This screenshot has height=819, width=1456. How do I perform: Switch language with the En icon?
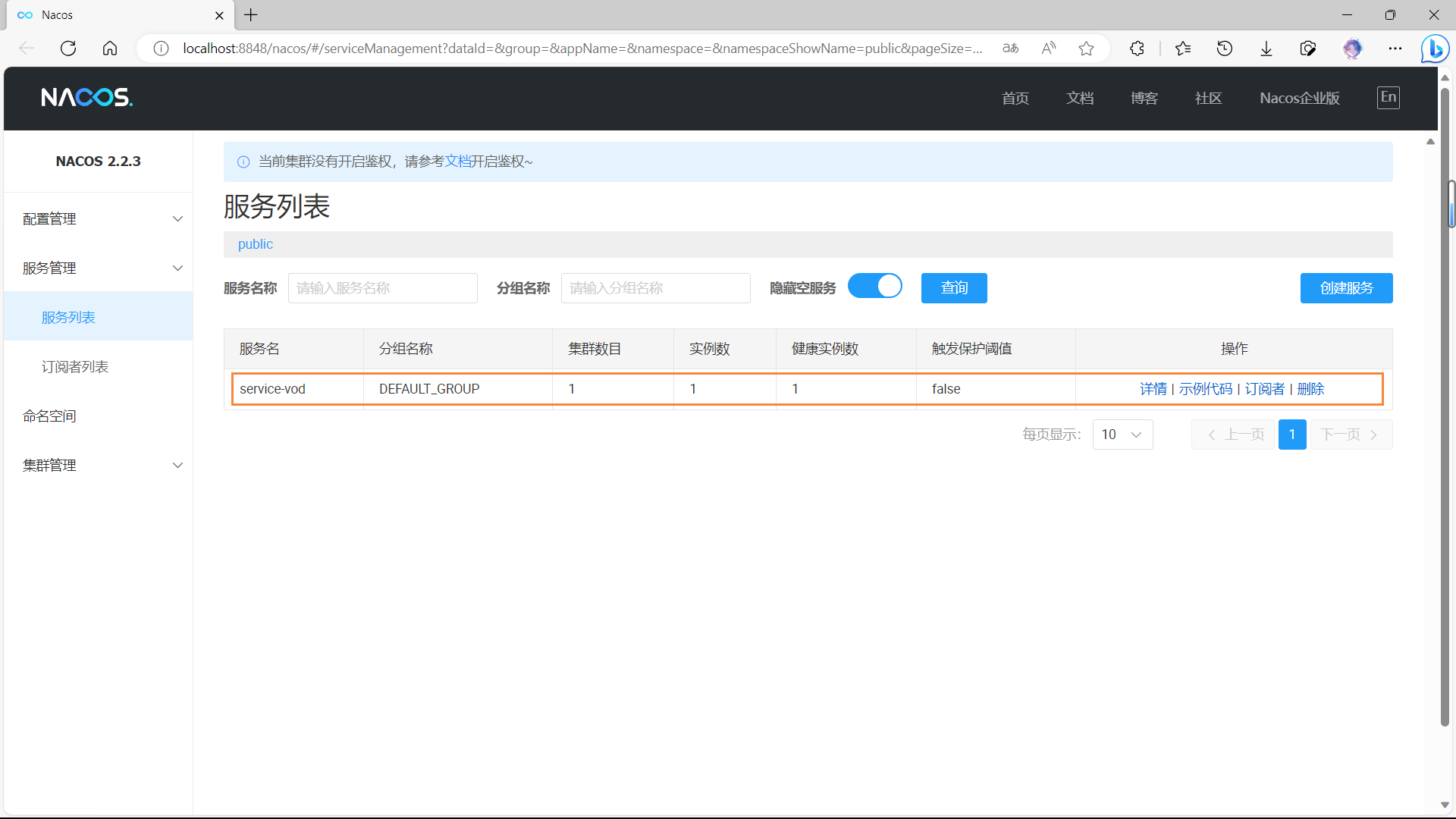coord(1388,97)
